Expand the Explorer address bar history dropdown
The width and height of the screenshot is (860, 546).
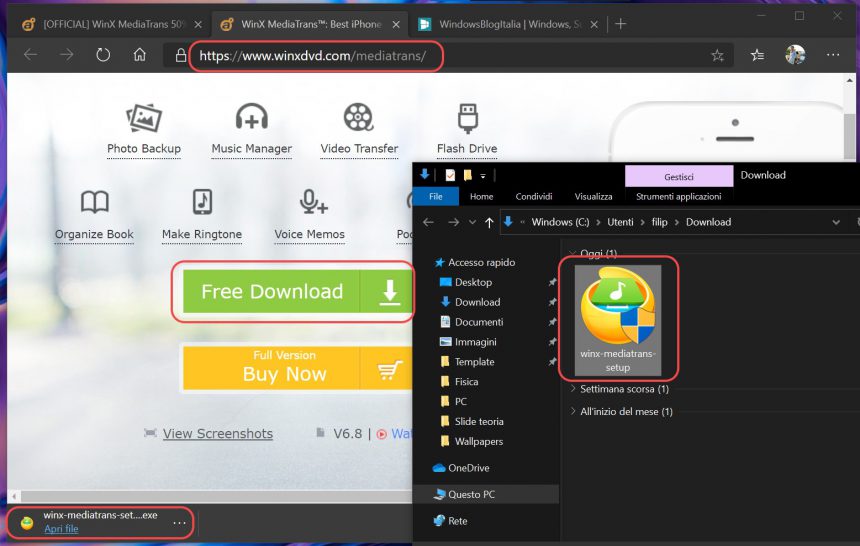point(836,222)
